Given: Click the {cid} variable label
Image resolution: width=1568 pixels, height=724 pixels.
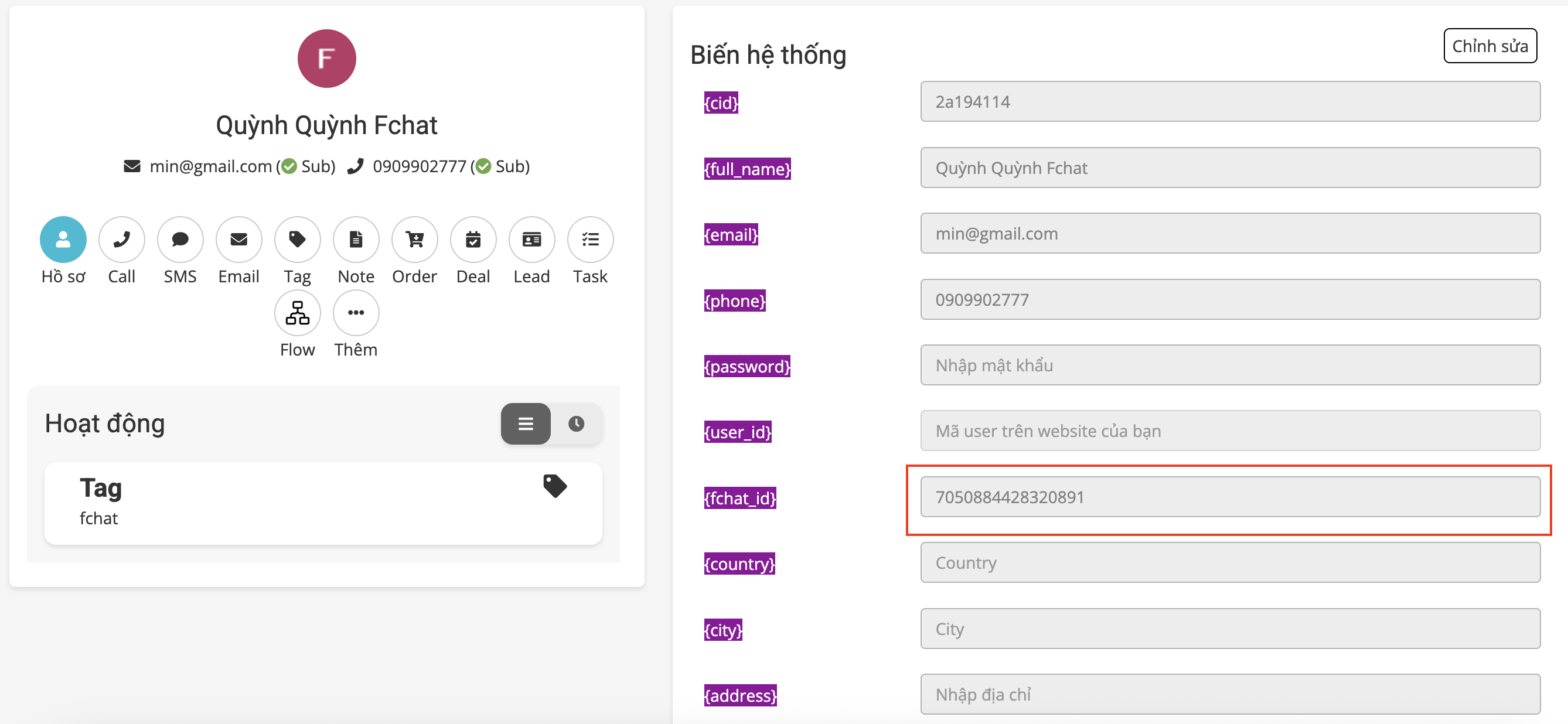Looking at the screenshot, I should [721, 103].
